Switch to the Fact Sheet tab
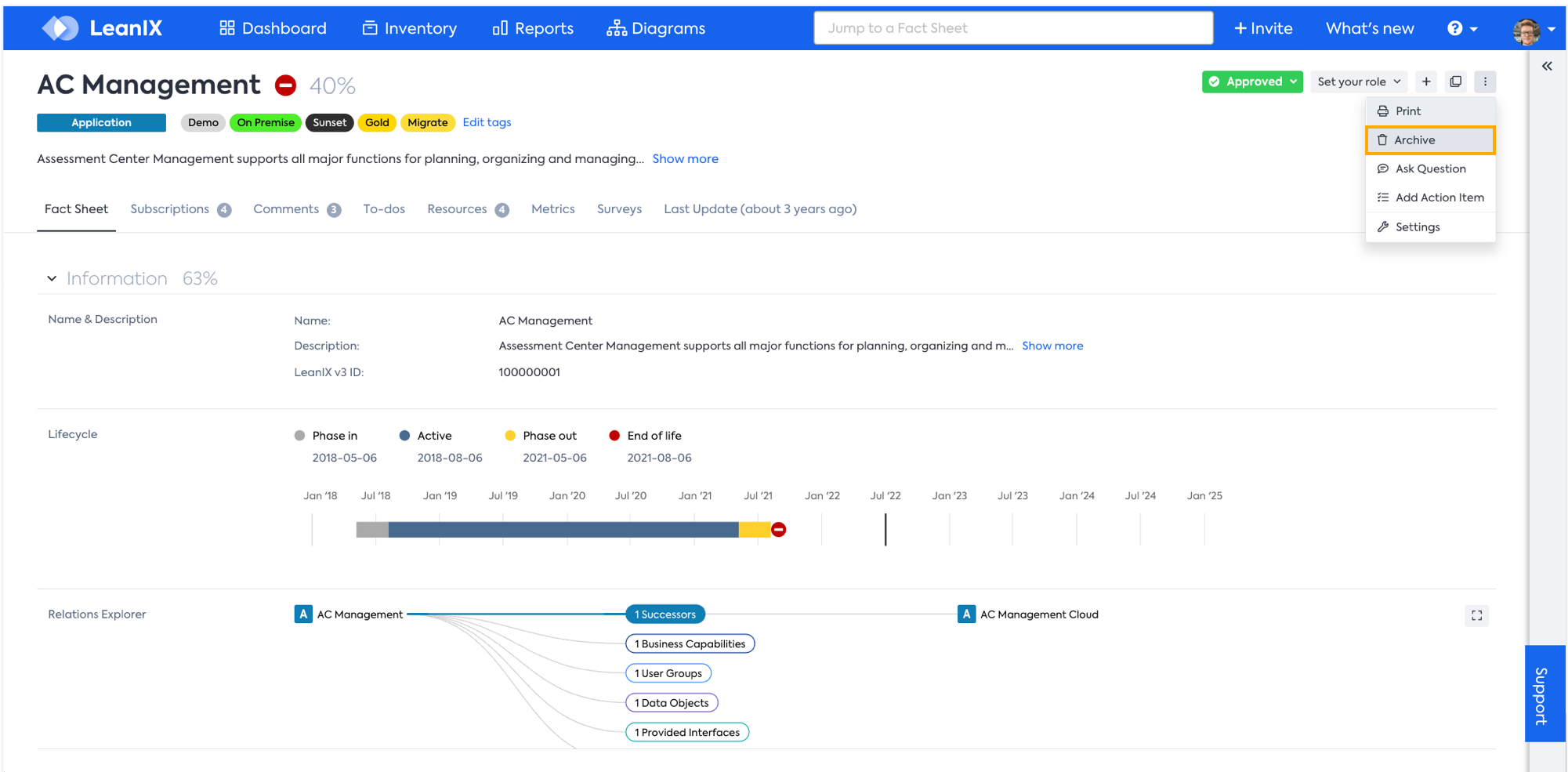Screen dimensions: 1568x772 [x=76, y=209]
